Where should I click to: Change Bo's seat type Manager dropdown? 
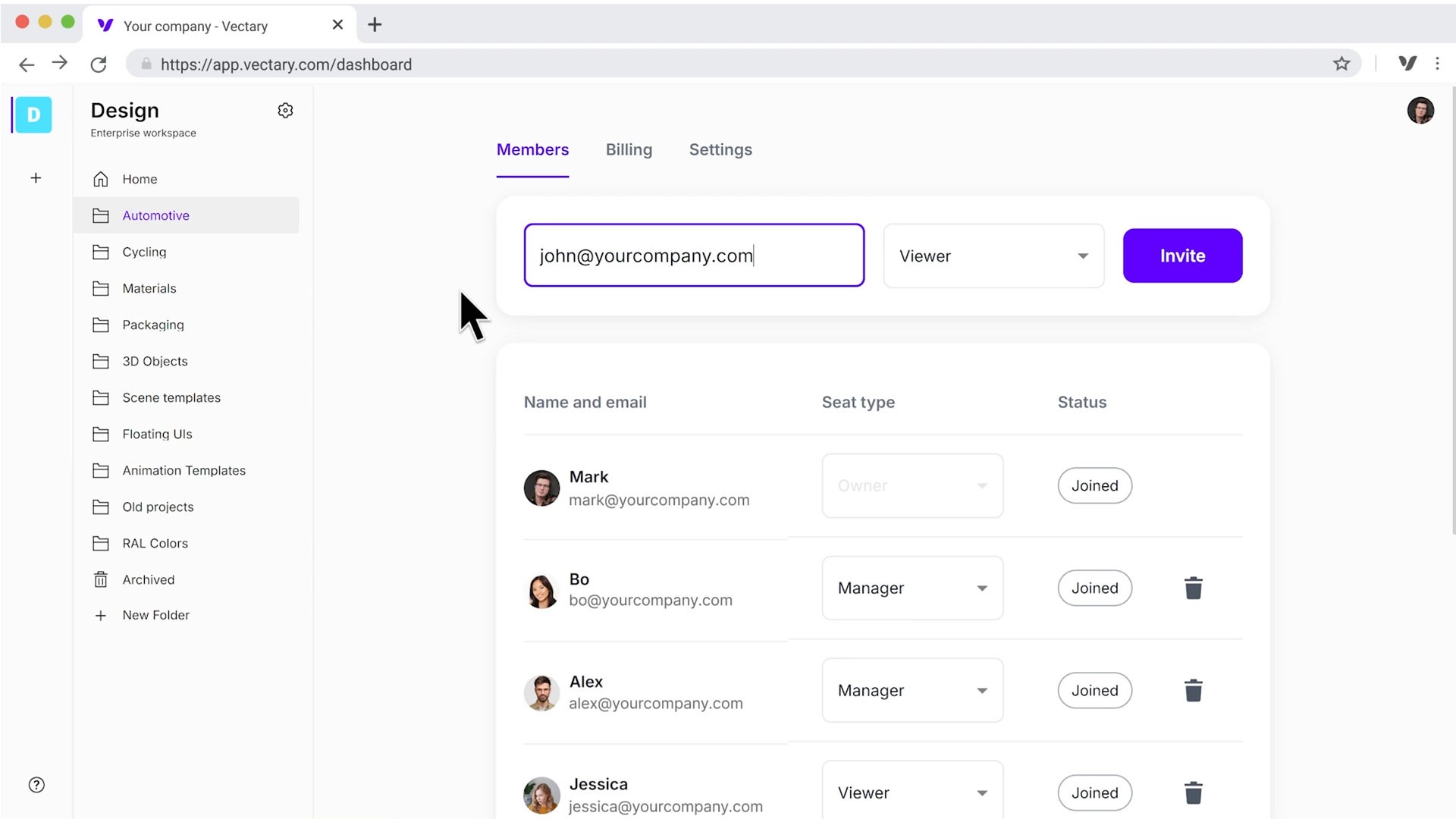912,588
